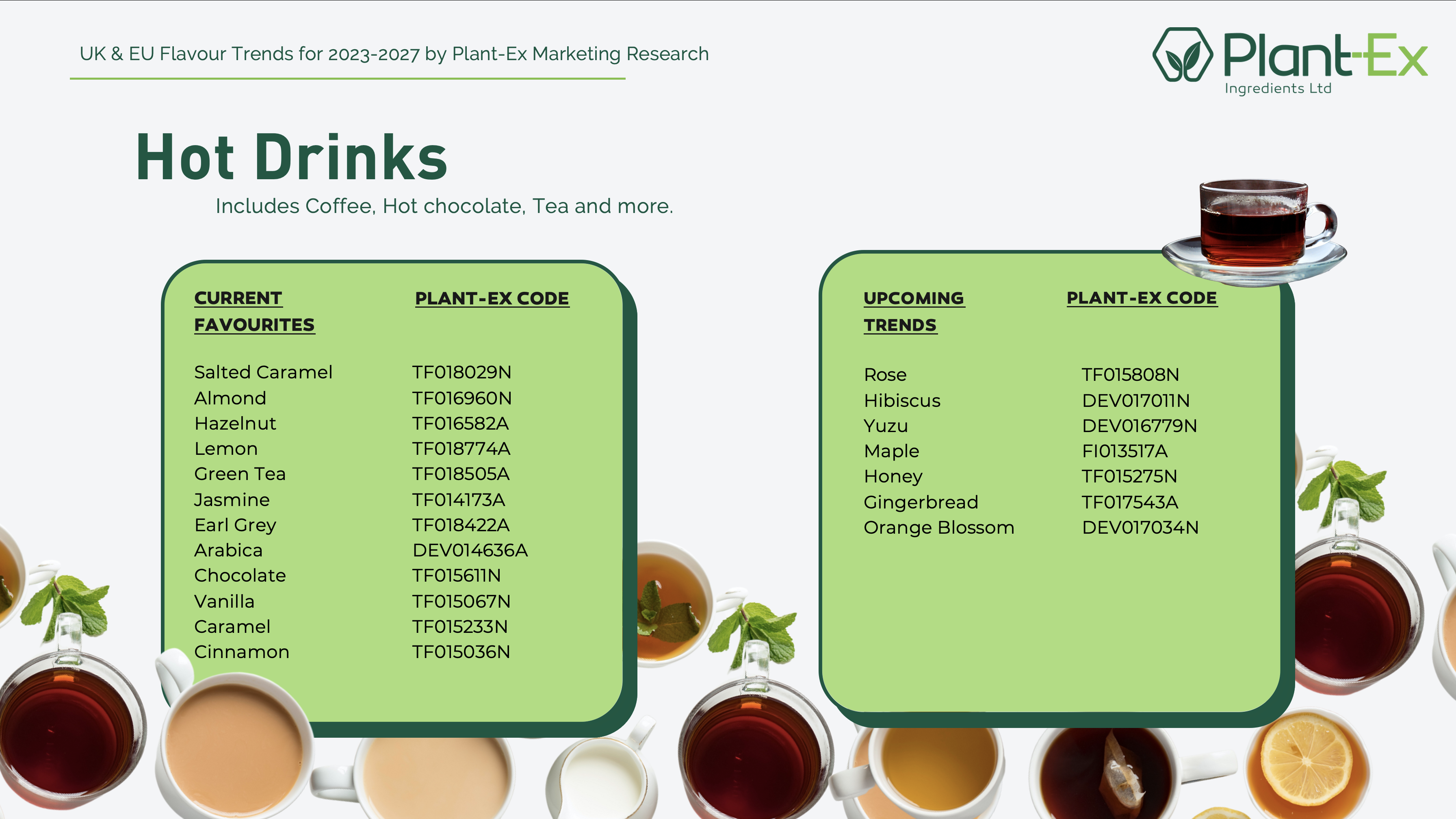Click code TF015611N
Viewport: 1456px width, 819px height.
(457, 575)
